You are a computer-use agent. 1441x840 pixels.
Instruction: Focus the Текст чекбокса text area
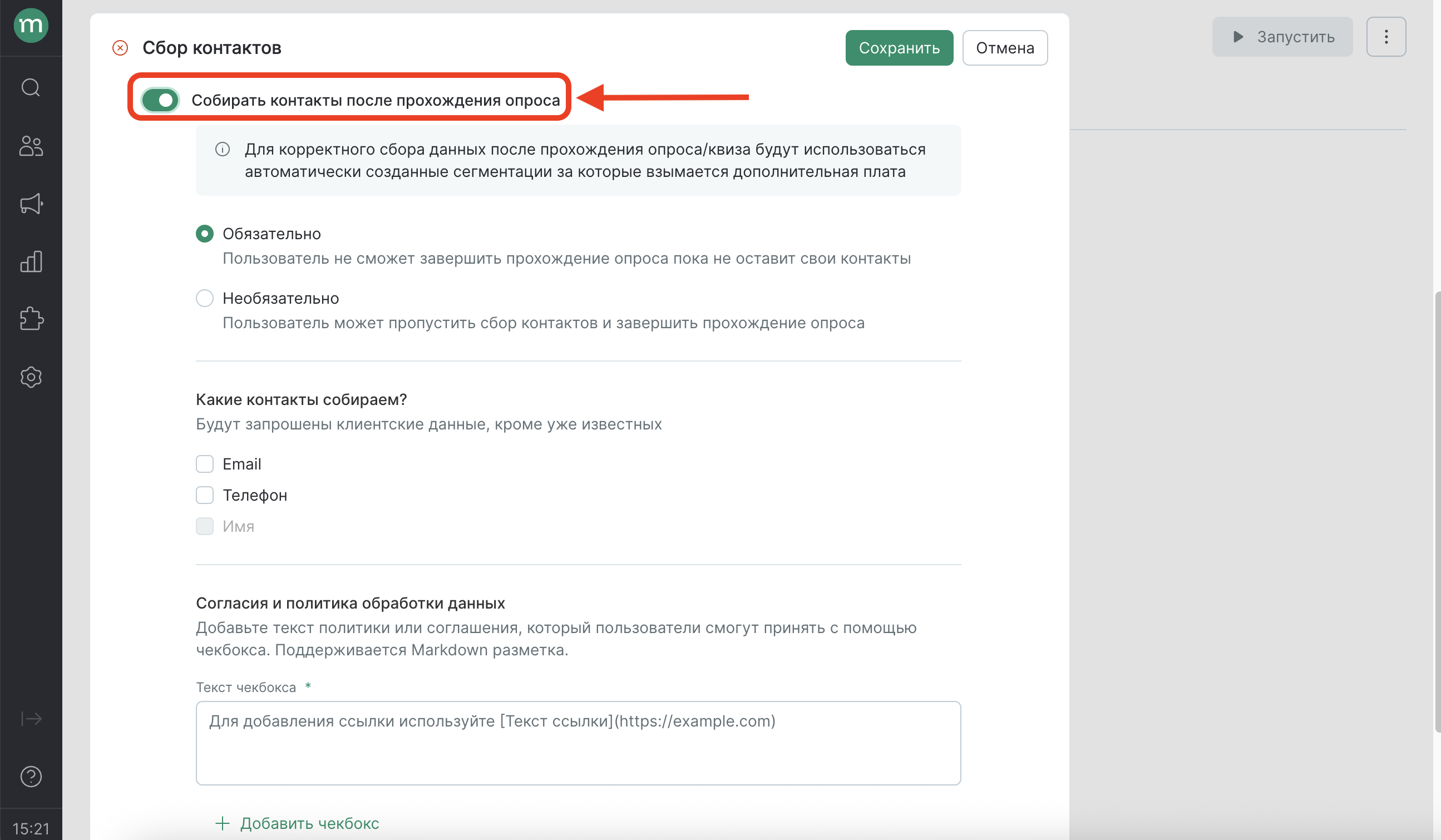click(x=578, y=743)
